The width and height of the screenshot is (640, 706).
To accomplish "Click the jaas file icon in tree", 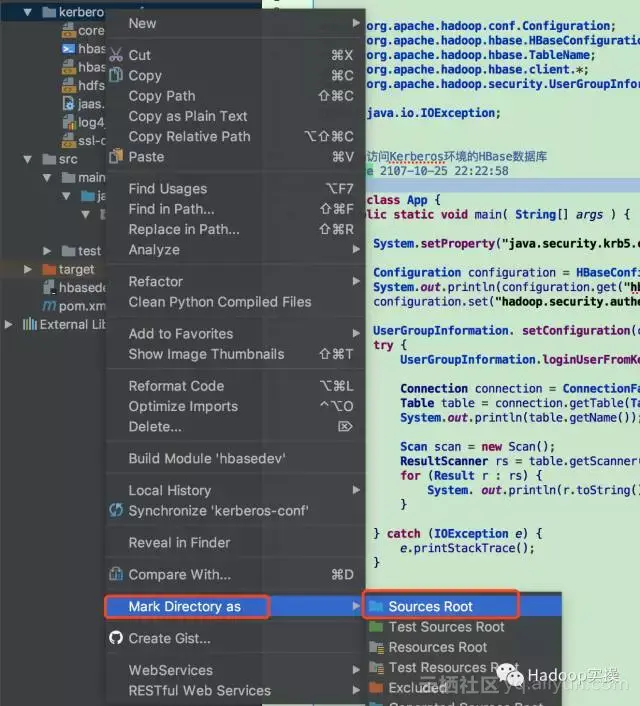I will coord(68,104).
